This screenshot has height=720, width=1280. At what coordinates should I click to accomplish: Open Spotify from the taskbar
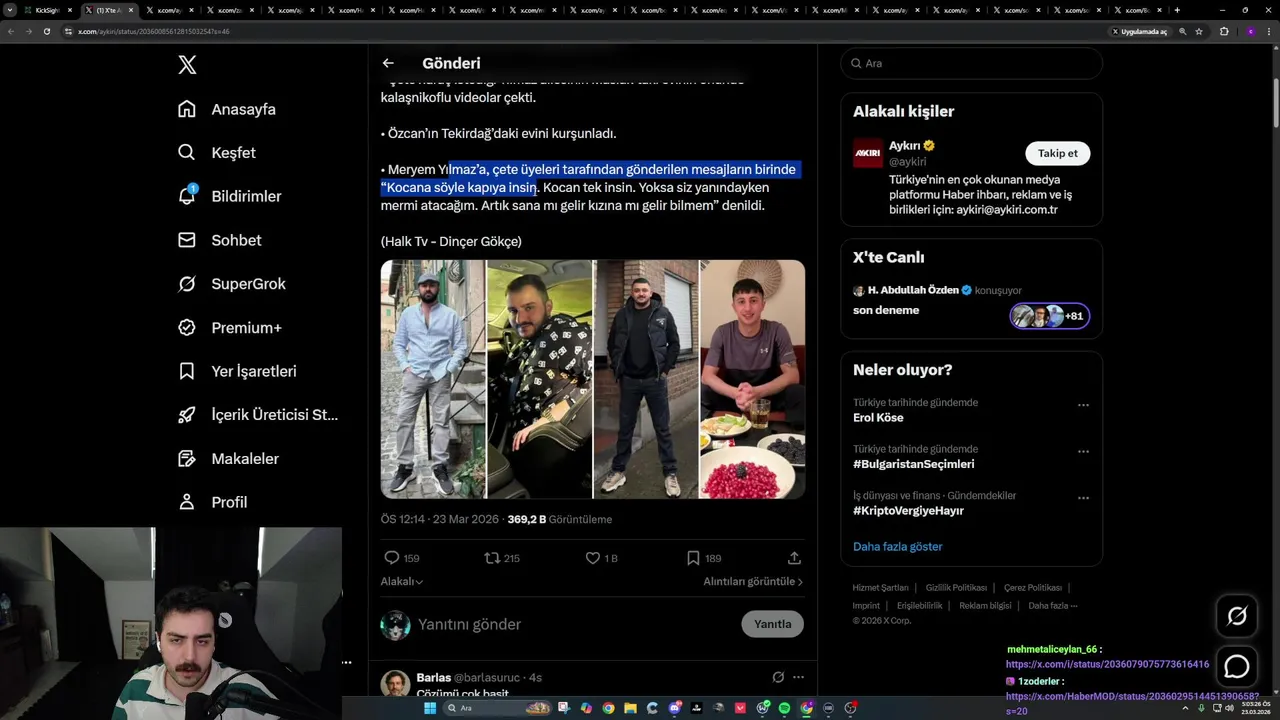(784, 708)
